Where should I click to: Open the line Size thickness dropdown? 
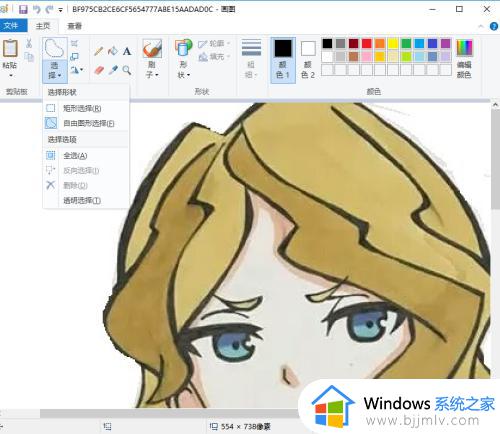point(251,59)
